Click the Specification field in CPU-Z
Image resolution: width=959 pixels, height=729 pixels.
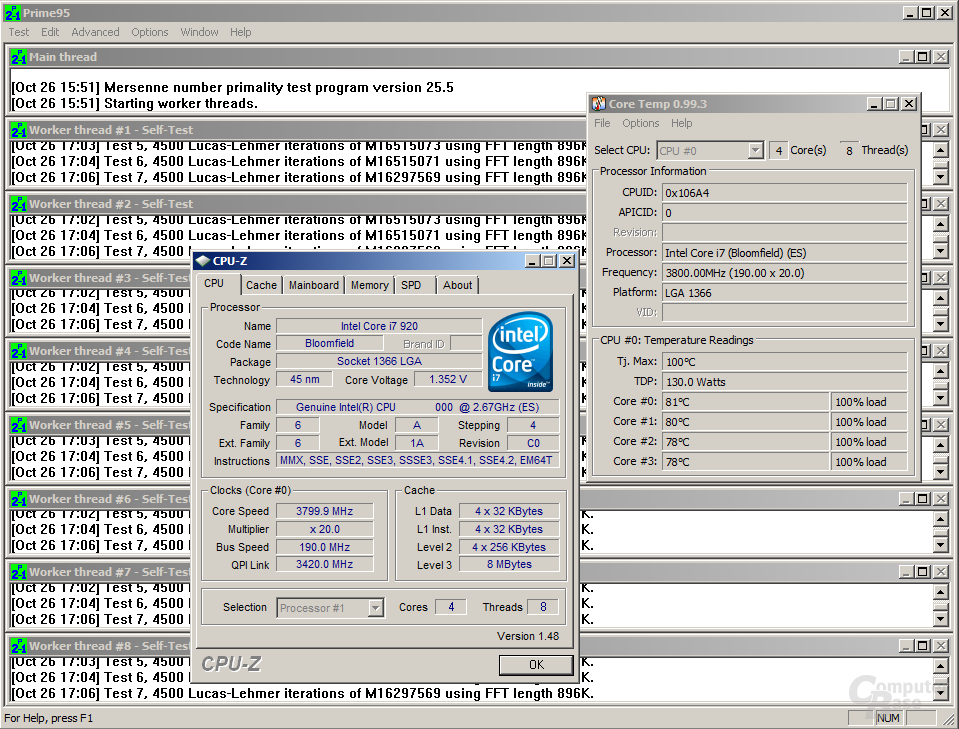point(417,407)
